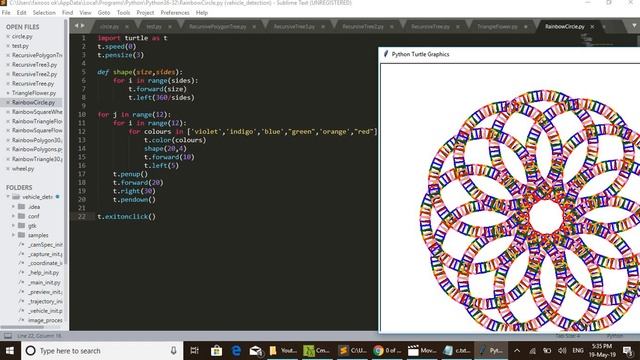Viewport: 640px width, 360px height.
Task: Open the Project menu
Action: (x=145, y=13)
